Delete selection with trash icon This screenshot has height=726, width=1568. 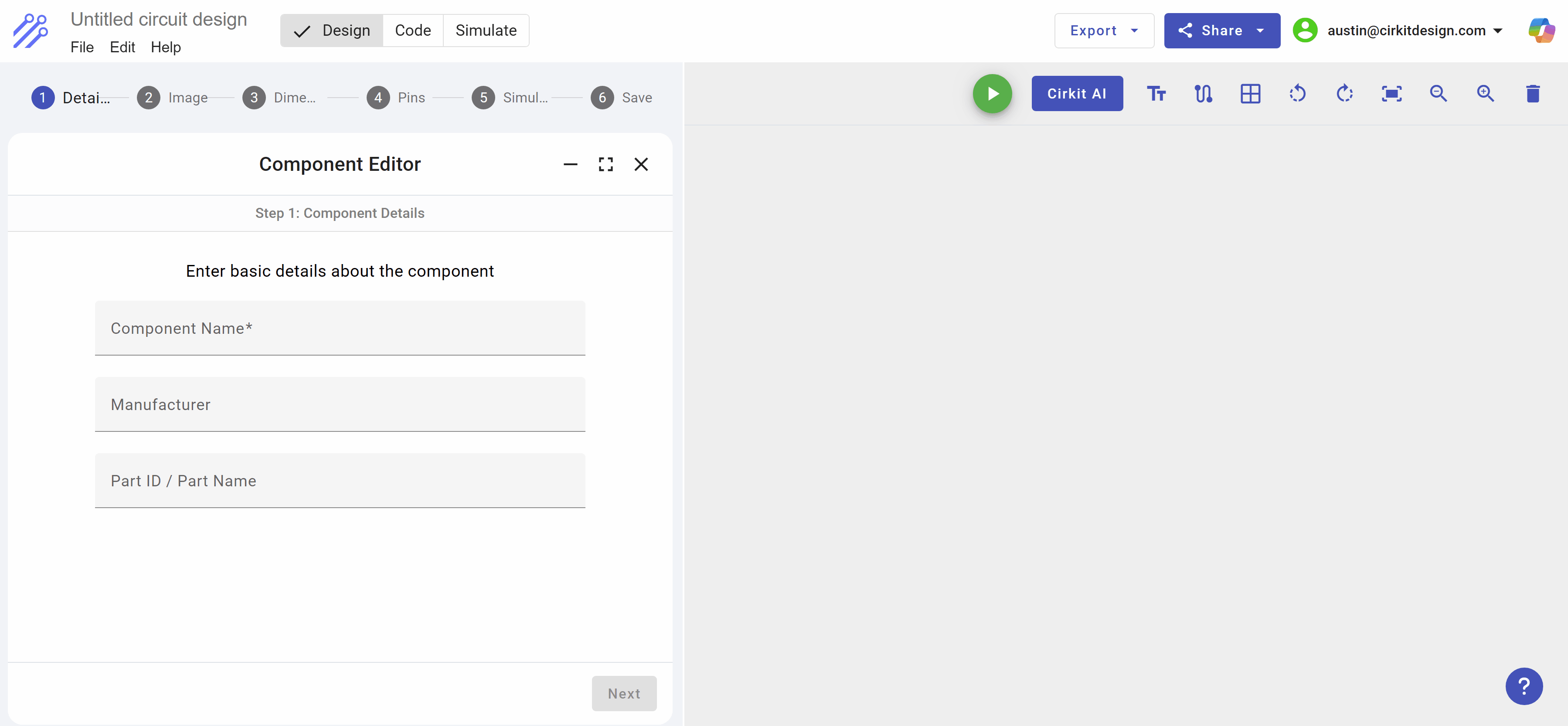[1533, 94]
